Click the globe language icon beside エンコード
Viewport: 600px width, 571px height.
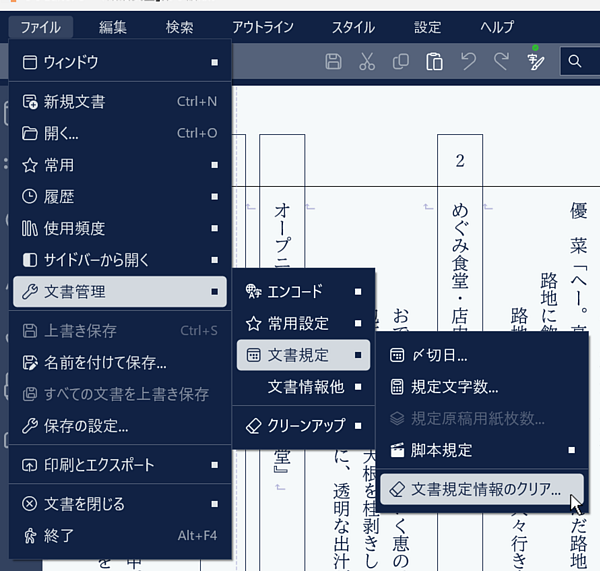click(253, 292)
